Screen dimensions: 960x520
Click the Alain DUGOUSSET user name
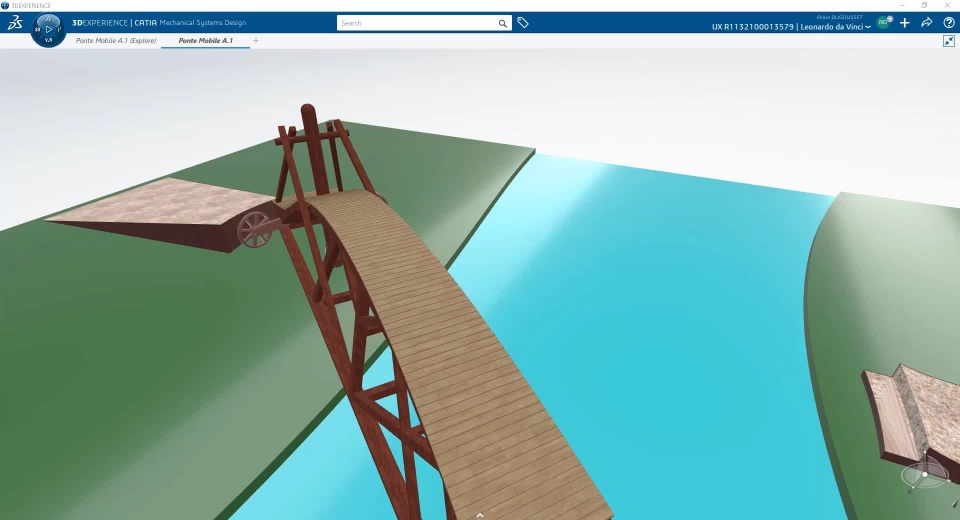click(839, 17)
